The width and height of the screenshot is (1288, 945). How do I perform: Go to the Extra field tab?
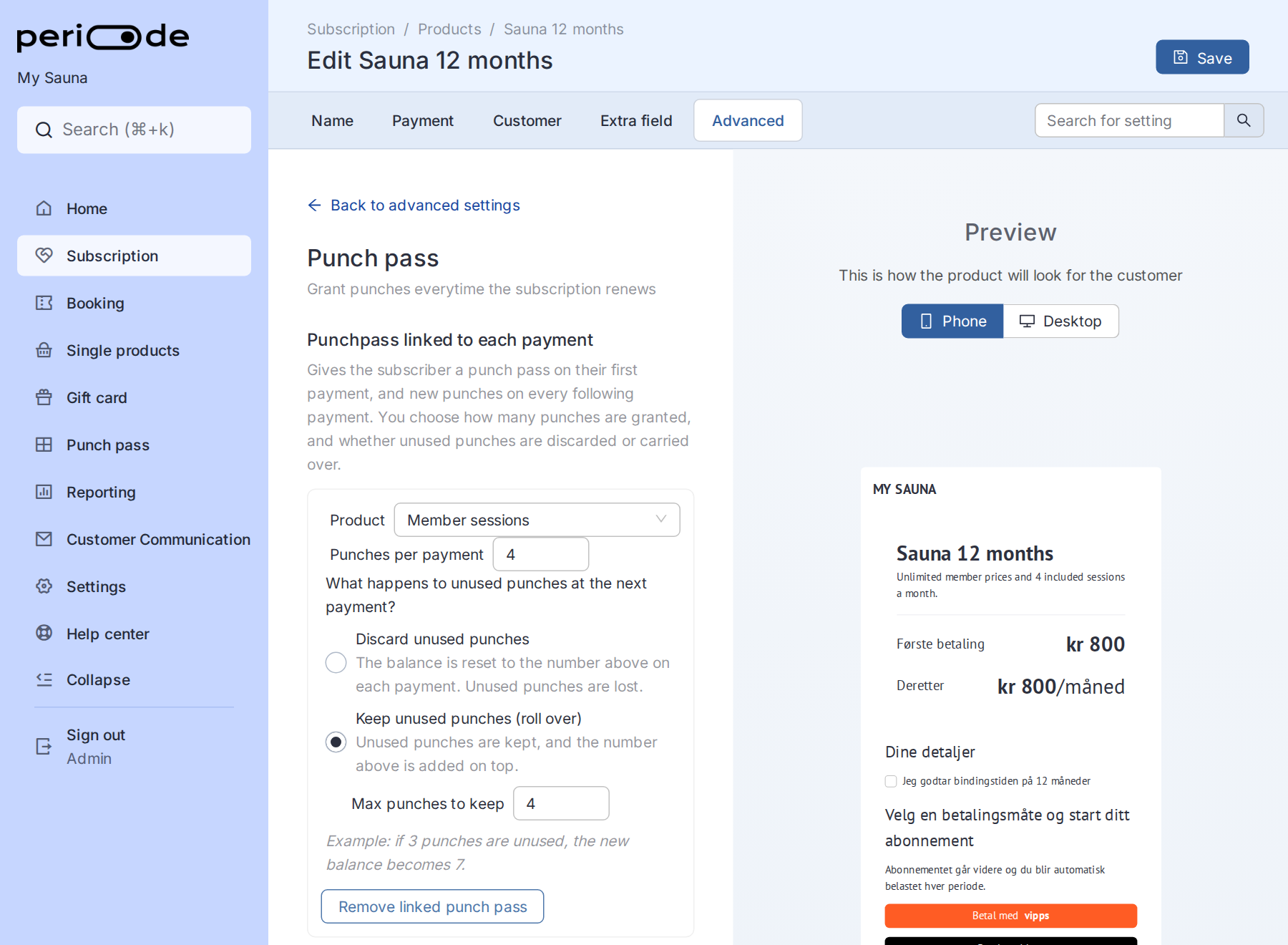coord(636,120)
